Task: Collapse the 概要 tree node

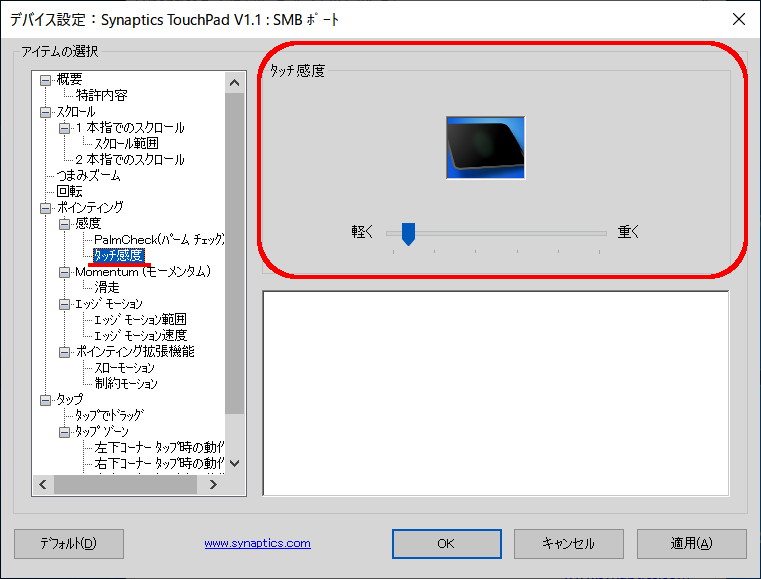Action: (x=45, y=80)
